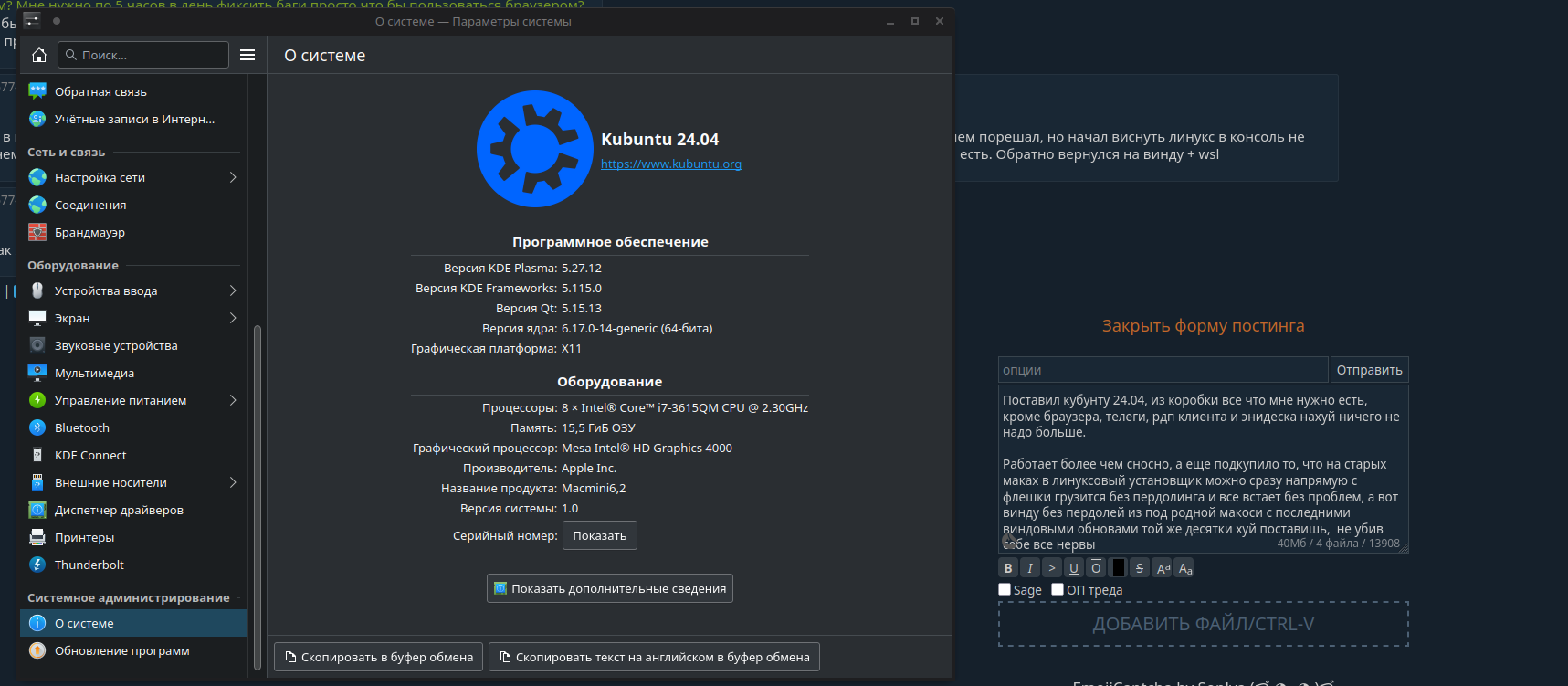Apply superscript formatting in post form
This screenshot has width=1568, height=686.
pyautogui.click(x=1163, y=568)
